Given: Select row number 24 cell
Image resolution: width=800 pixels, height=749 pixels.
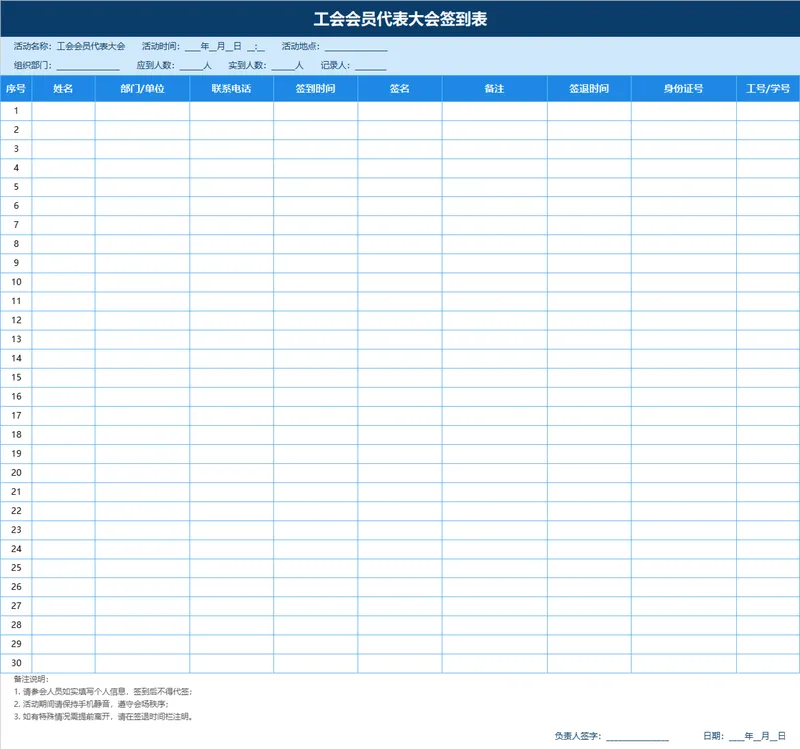Looking at the screenshot, I should (16, 549).
